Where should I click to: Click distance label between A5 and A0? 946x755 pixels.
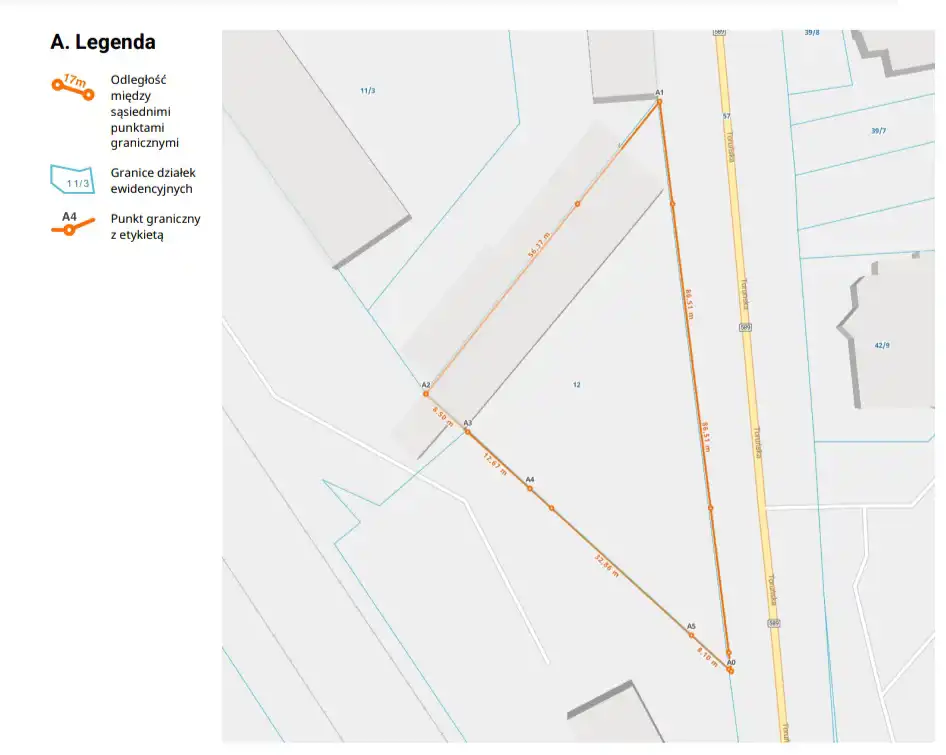click(706, 657)
